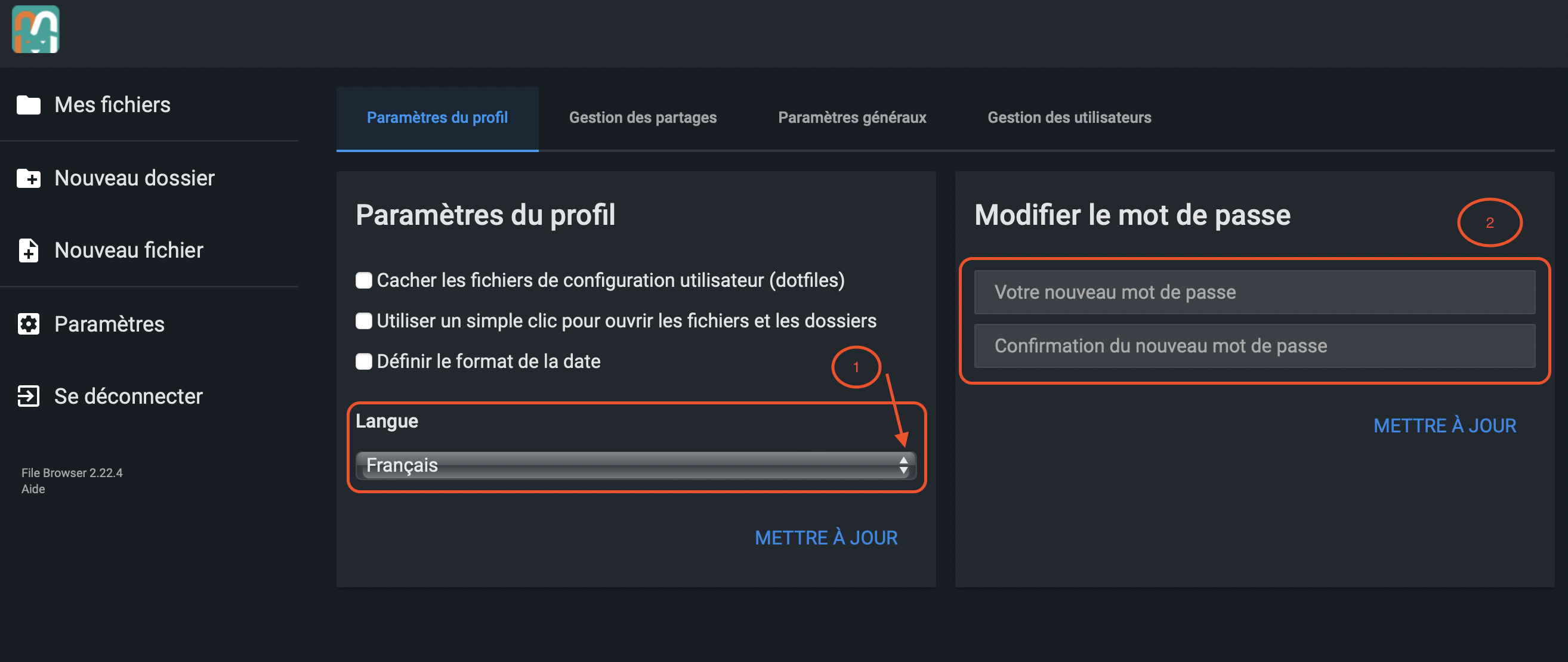
Task: Click the Nouveau dossier folder-plus icon
Action: (28, 178)
